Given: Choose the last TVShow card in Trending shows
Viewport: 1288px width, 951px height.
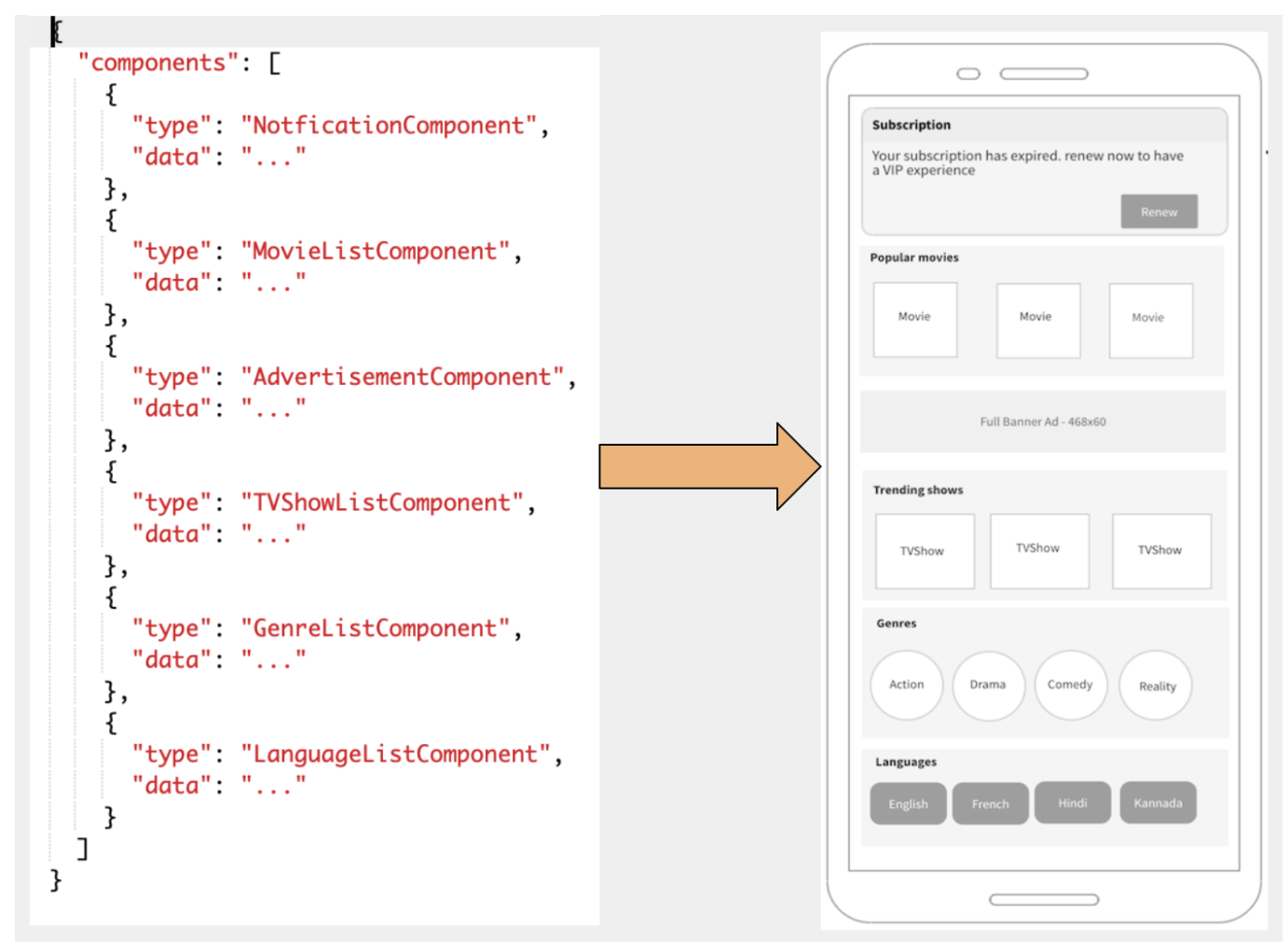Looking at the screenshot, I should pos(1161,551).
